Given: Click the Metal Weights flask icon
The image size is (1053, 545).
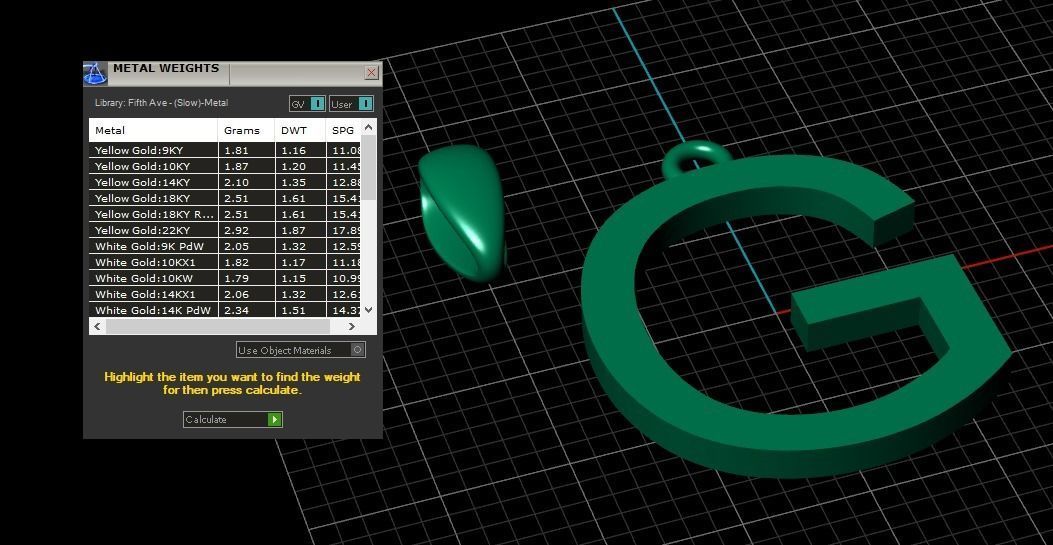Looking at the screenshot, I should tap(95, 73).
